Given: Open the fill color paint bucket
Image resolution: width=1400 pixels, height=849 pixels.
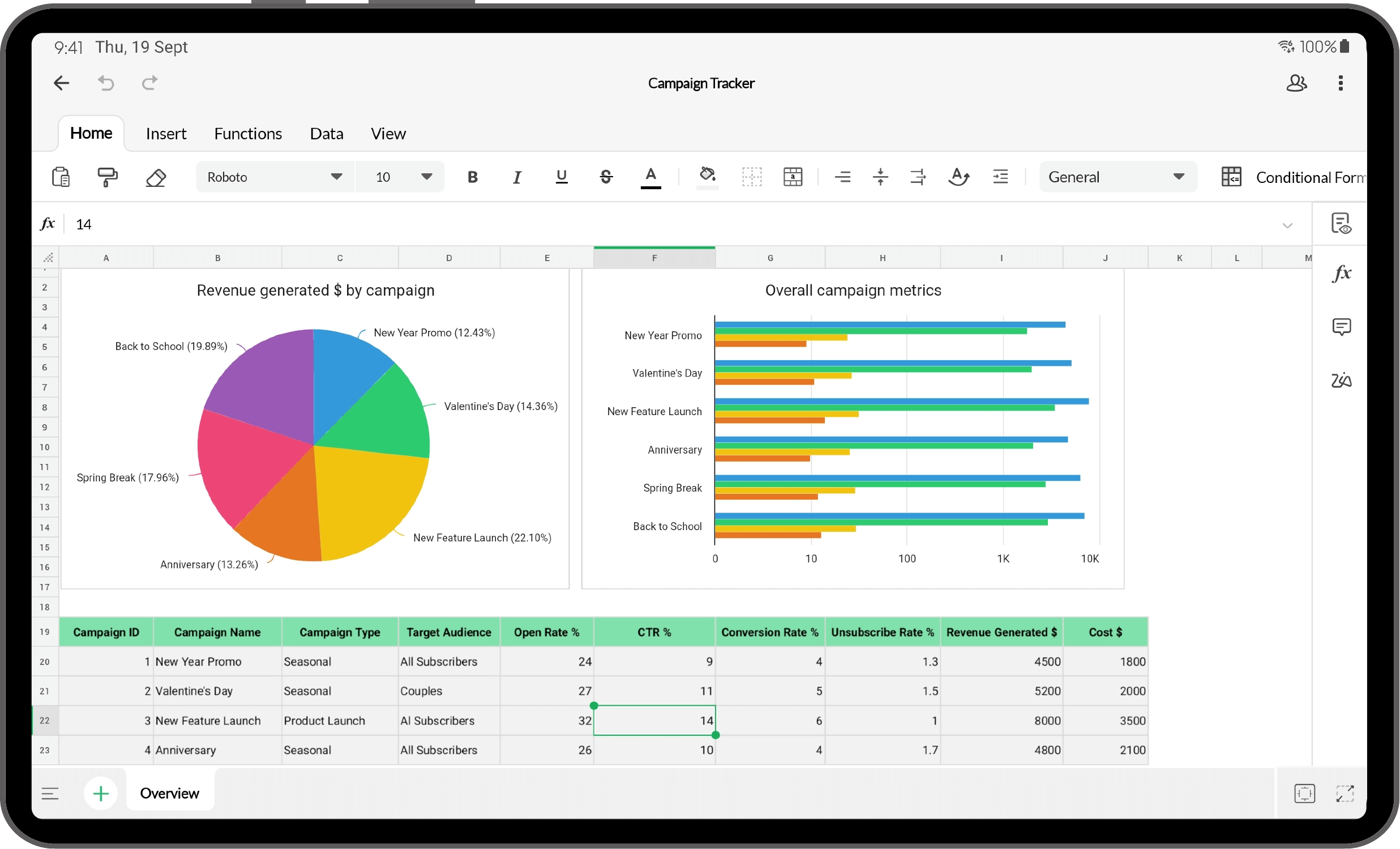Looking at the screenshot, I should pyautogui.click(x=708, y=176).
